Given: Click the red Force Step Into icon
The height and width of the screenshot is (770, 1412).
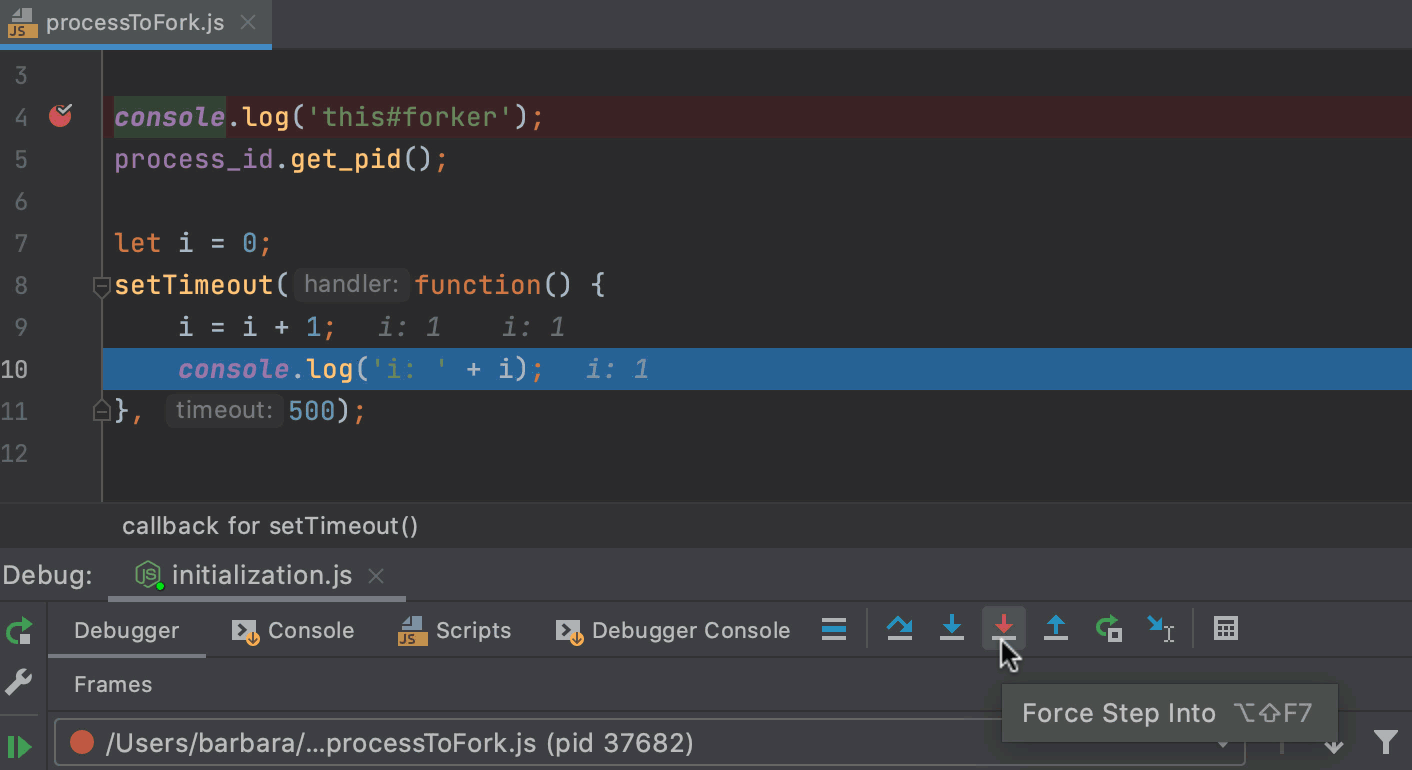Looking at the screenshot, I should [1004, 629].
